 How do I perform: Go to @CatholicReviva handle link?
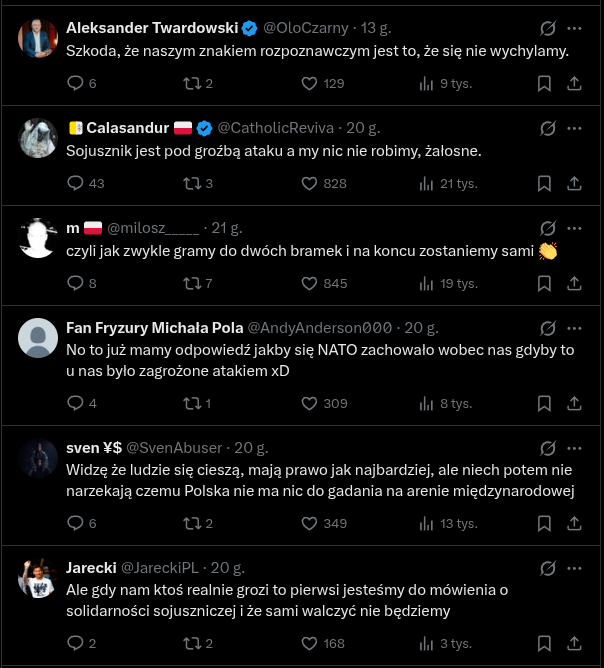click(x=276, y=128)
